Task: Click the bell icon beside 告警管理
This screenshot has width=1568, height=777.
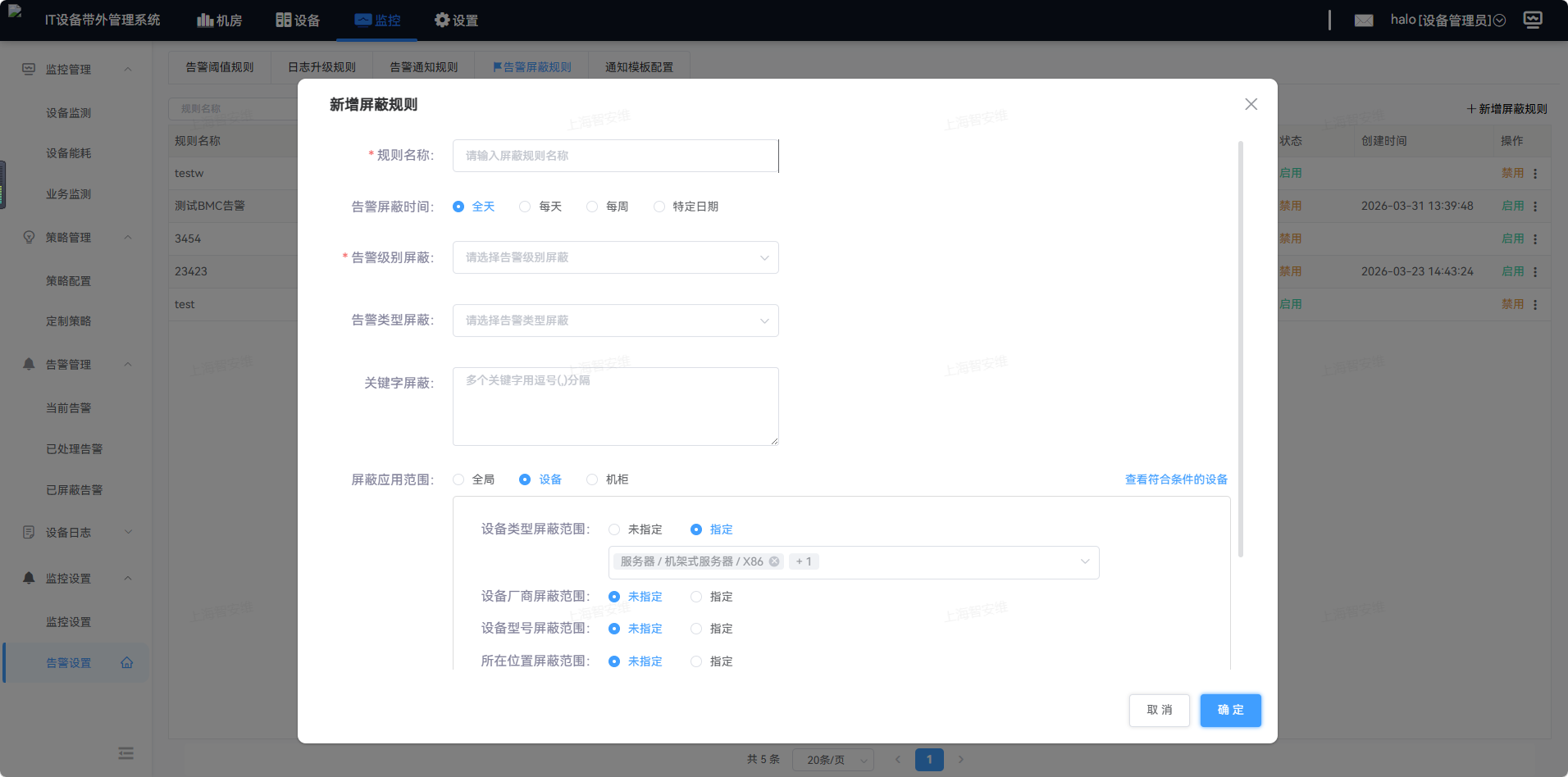Action: click(x=29, y=364)
